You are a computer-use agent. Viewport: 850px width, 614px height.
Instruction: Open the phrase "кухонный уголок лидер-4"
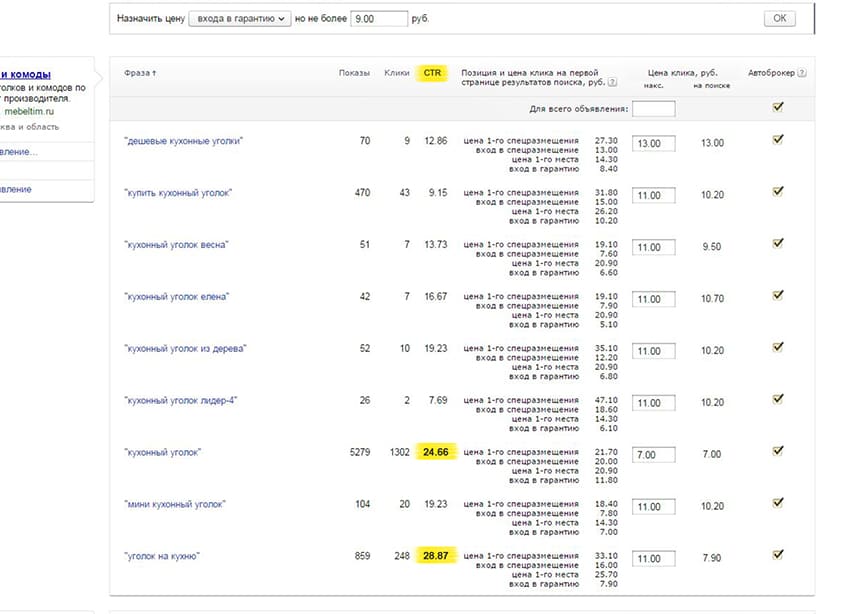point(180,401)
